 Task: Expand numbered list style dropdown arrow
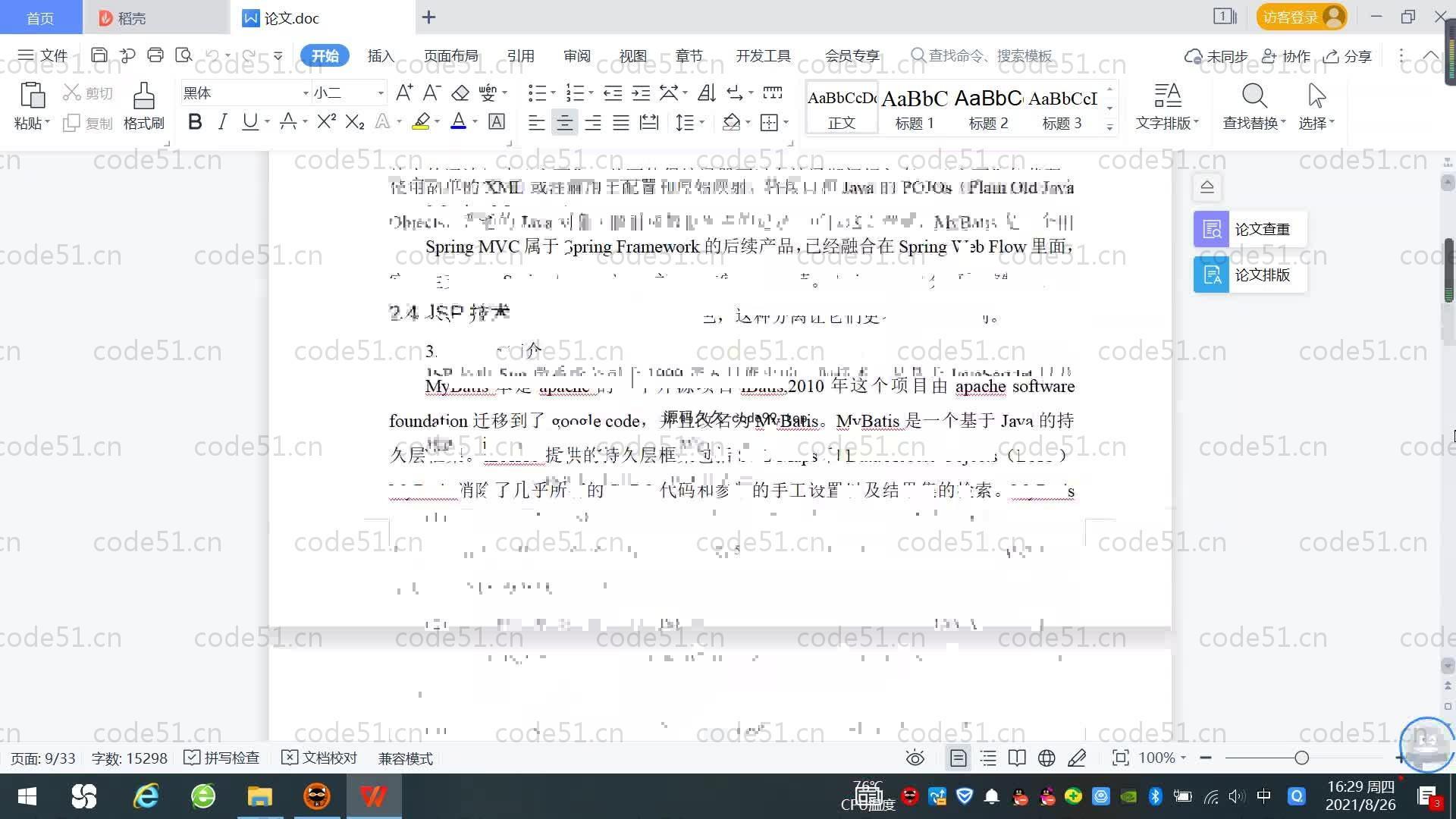tap(591, 93)
